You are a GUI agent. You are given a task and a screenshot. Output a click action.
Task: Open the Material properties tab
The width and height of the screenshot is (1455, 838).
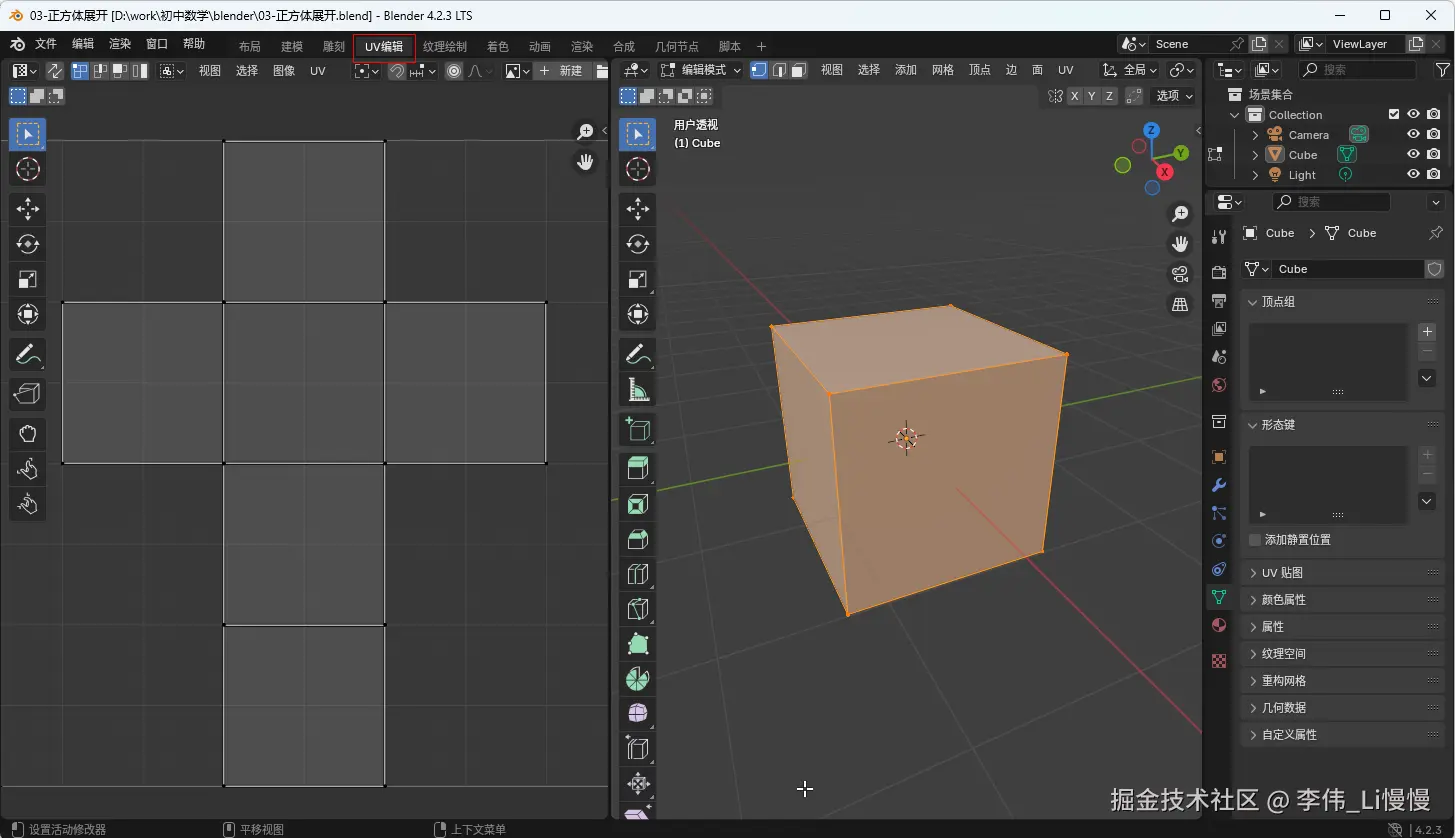(1218, 625)
